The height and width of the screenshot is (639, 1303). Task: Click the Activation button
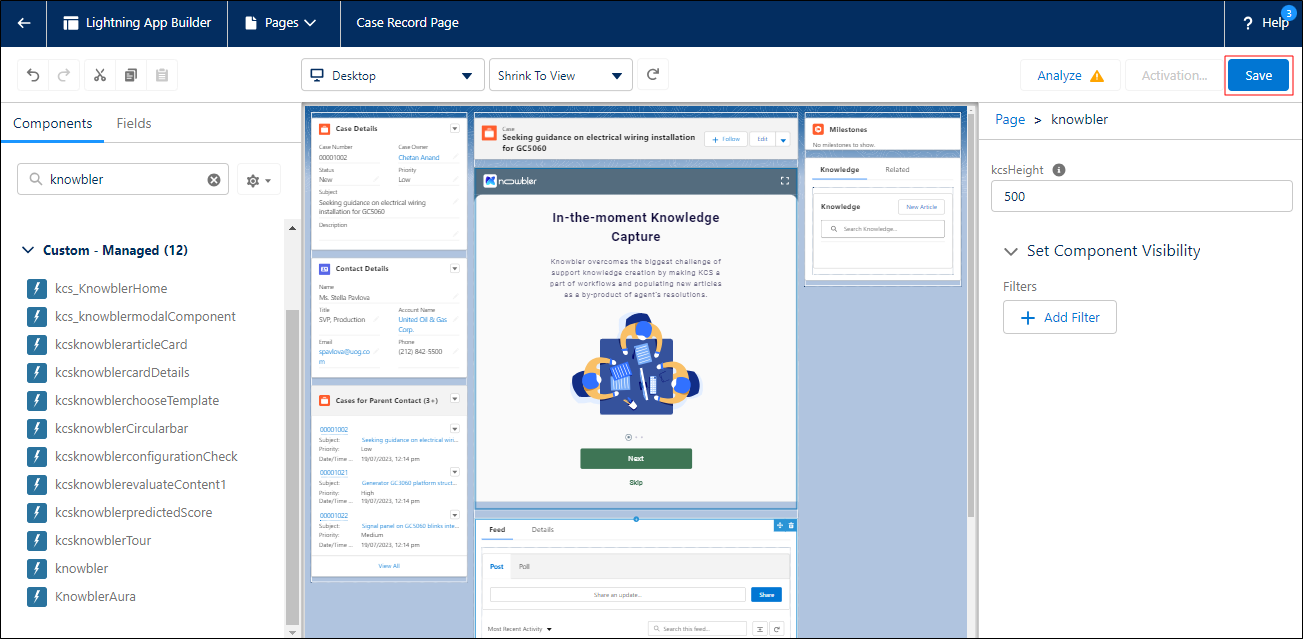click(1174, 75)
